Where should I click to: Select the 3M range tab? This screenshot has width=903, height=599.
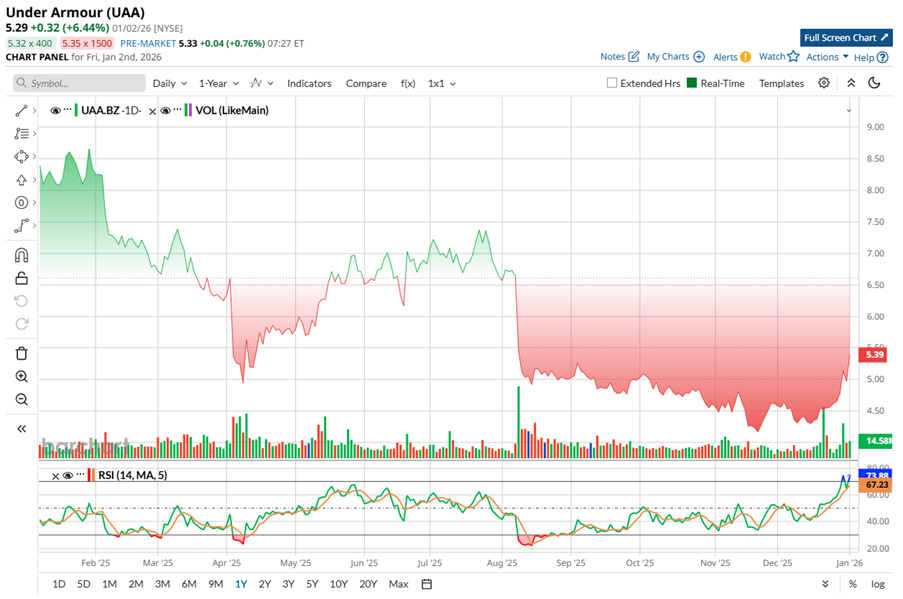pos(162,584)
